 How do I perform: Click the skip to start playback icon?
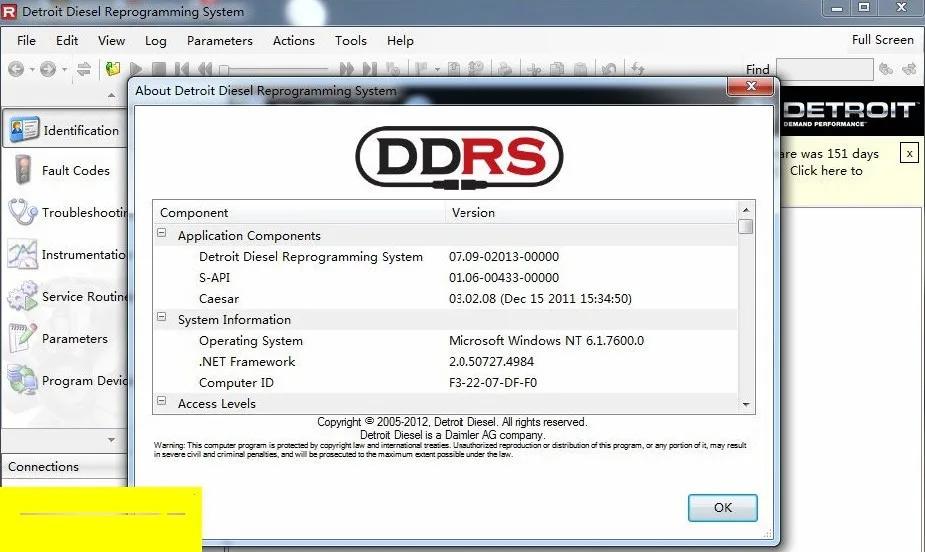[182, 70]
